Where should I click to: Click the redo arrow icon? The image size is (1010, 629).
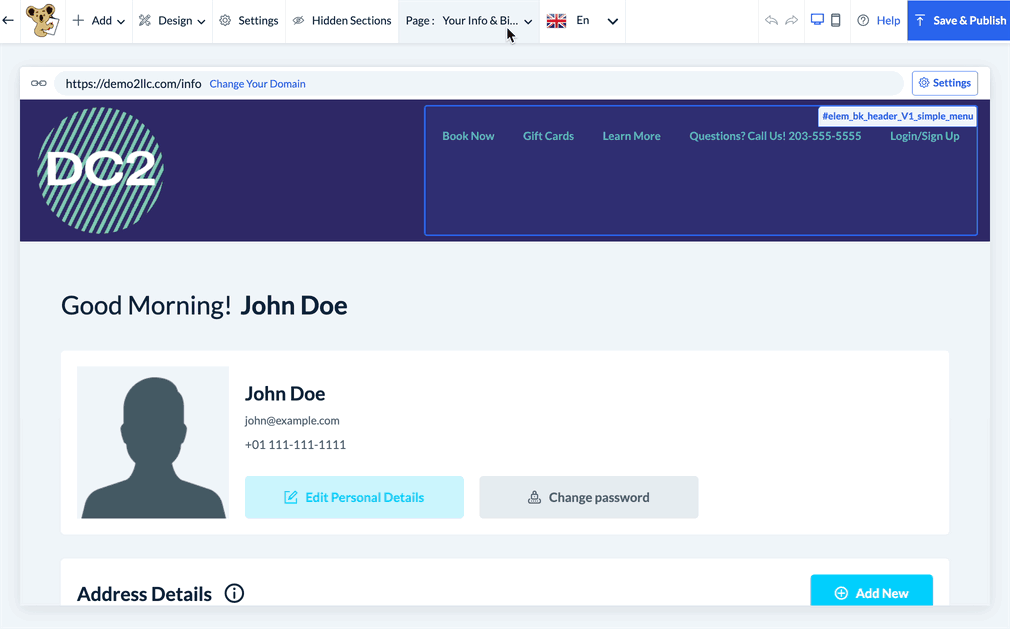coord(792,20)
